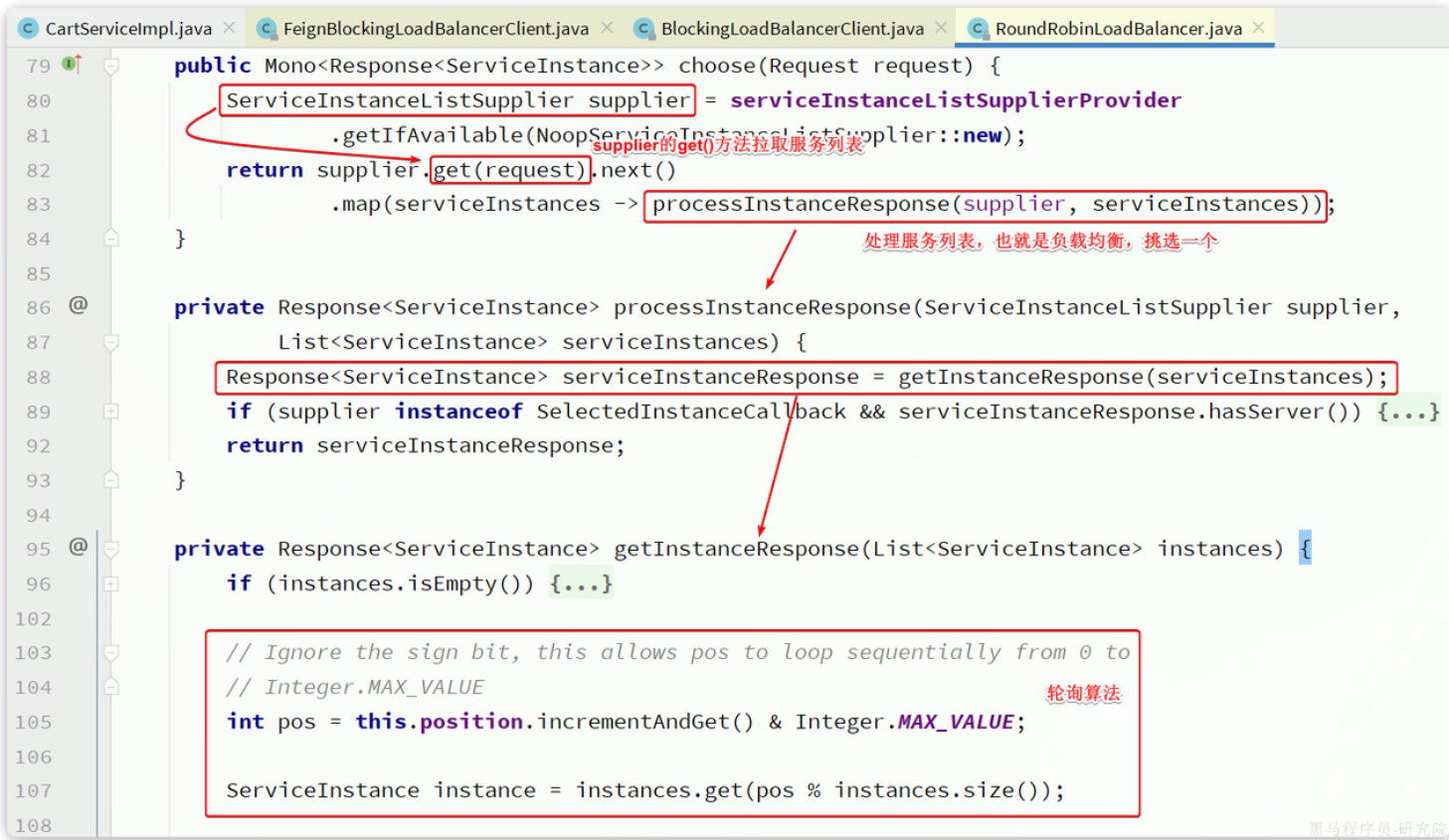1449x840 pixels.
Task: Click the class icon of CartServiceImpl.java tab
Action: (x=29, y=29)
